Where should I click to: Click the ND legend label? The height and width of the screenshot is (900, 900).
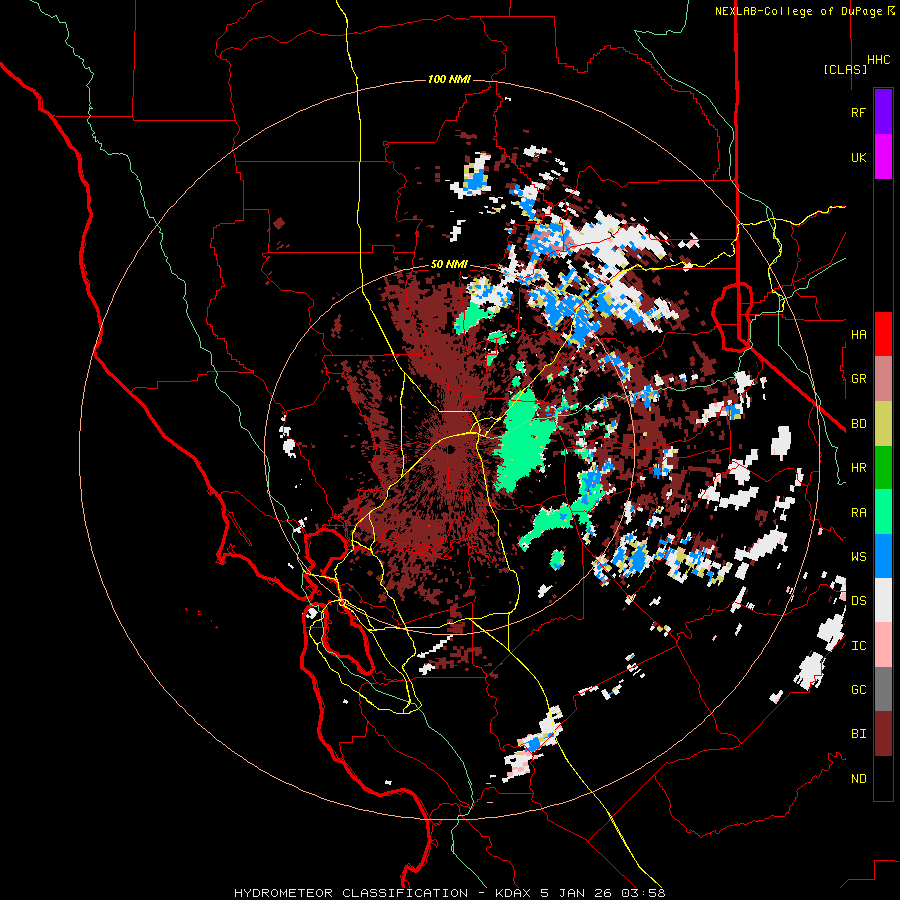click(858, 779)
